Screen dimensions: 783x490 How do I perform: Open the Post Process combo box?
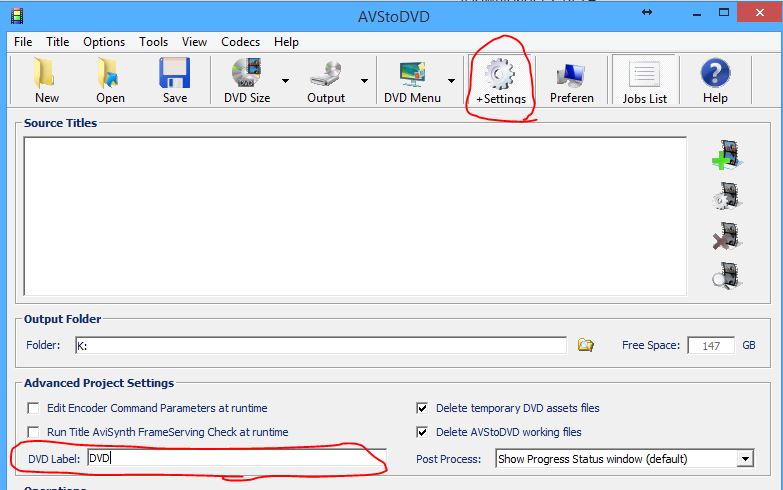point(624,459)
